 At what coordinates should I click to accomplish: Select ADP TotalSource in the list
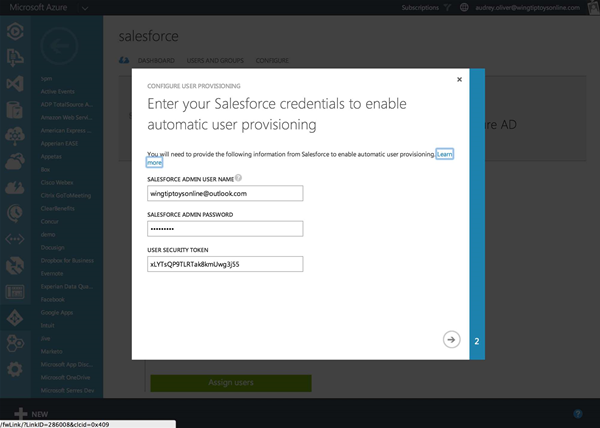coord(67,104)
